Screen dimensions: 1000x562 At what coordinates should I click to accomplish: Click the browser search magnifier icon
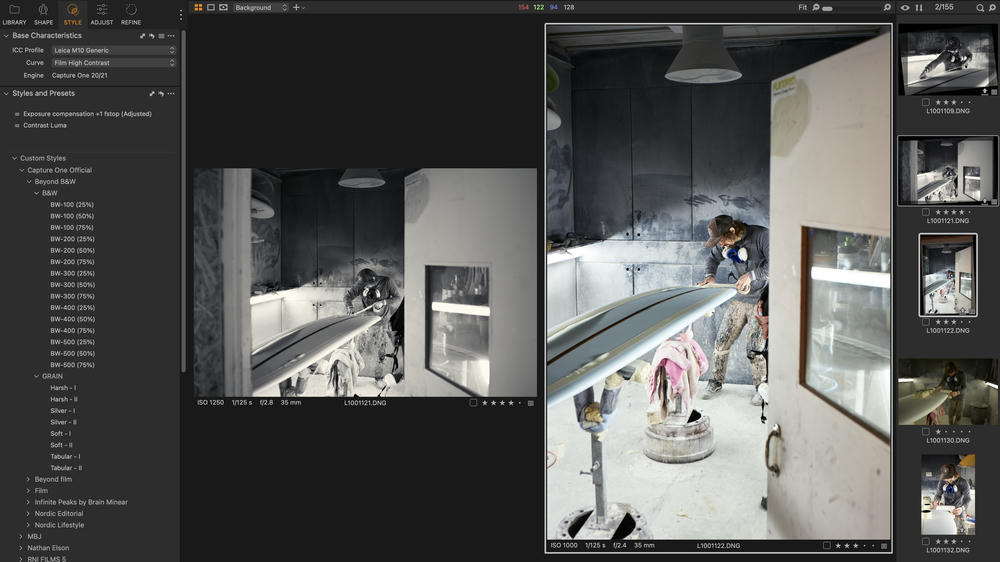[980, 7]
